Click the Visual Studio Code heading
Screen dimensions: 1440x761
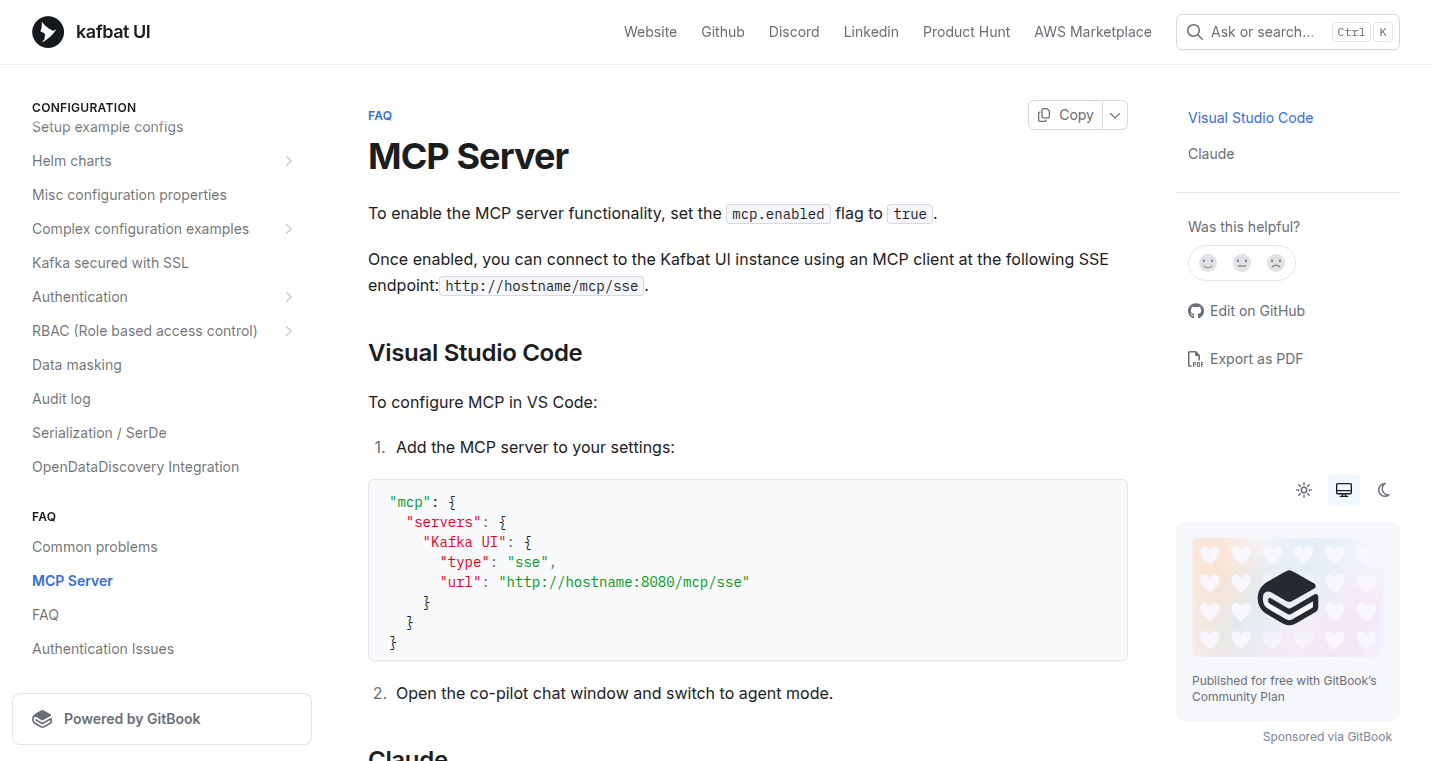point(475,353)
